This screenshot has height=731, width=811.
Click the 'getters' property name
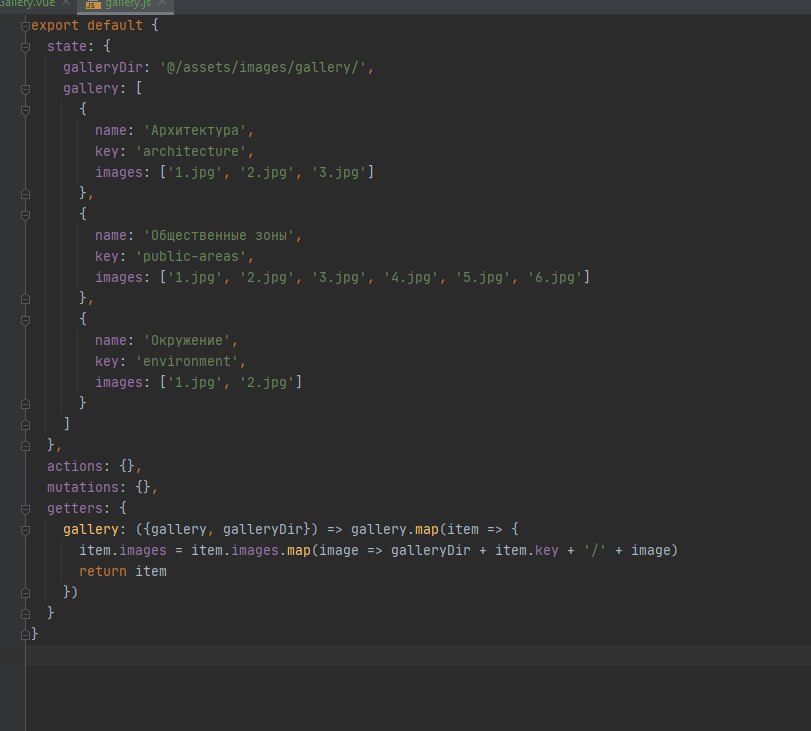[x=75, y=508]
